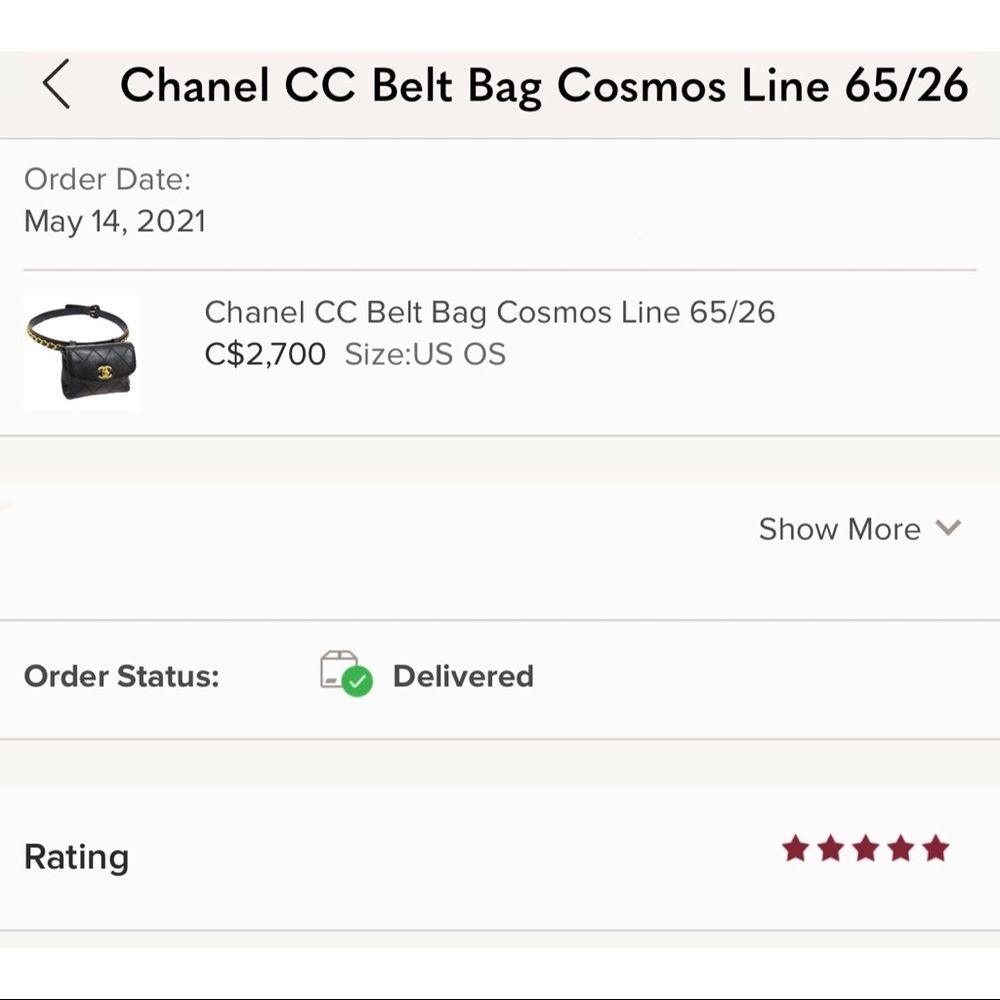Expand details with Show More chevron
This screenshot has height=1000, width=1000.
click(x=947, y=527)
